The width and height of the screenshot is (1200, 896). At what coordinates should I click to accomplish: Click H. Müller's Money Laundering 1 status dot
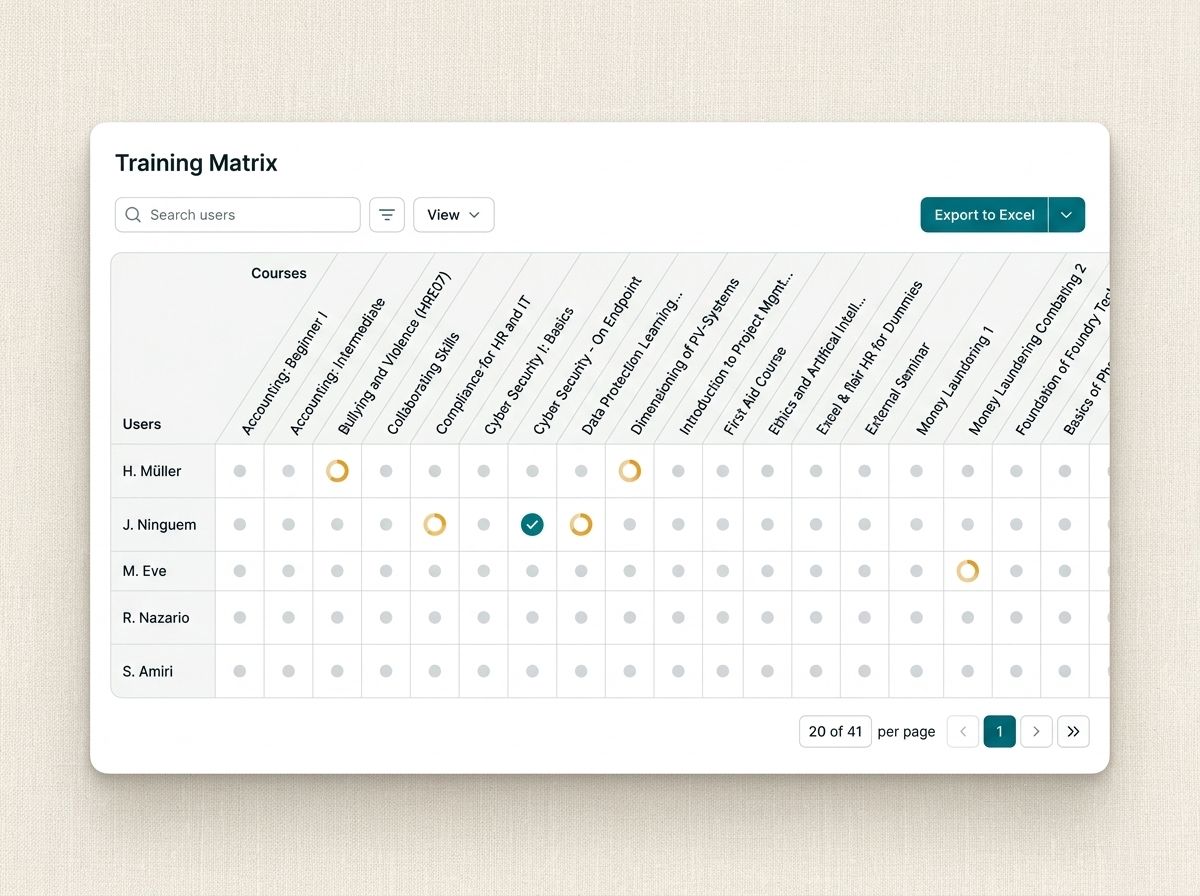tap(916, 471)
